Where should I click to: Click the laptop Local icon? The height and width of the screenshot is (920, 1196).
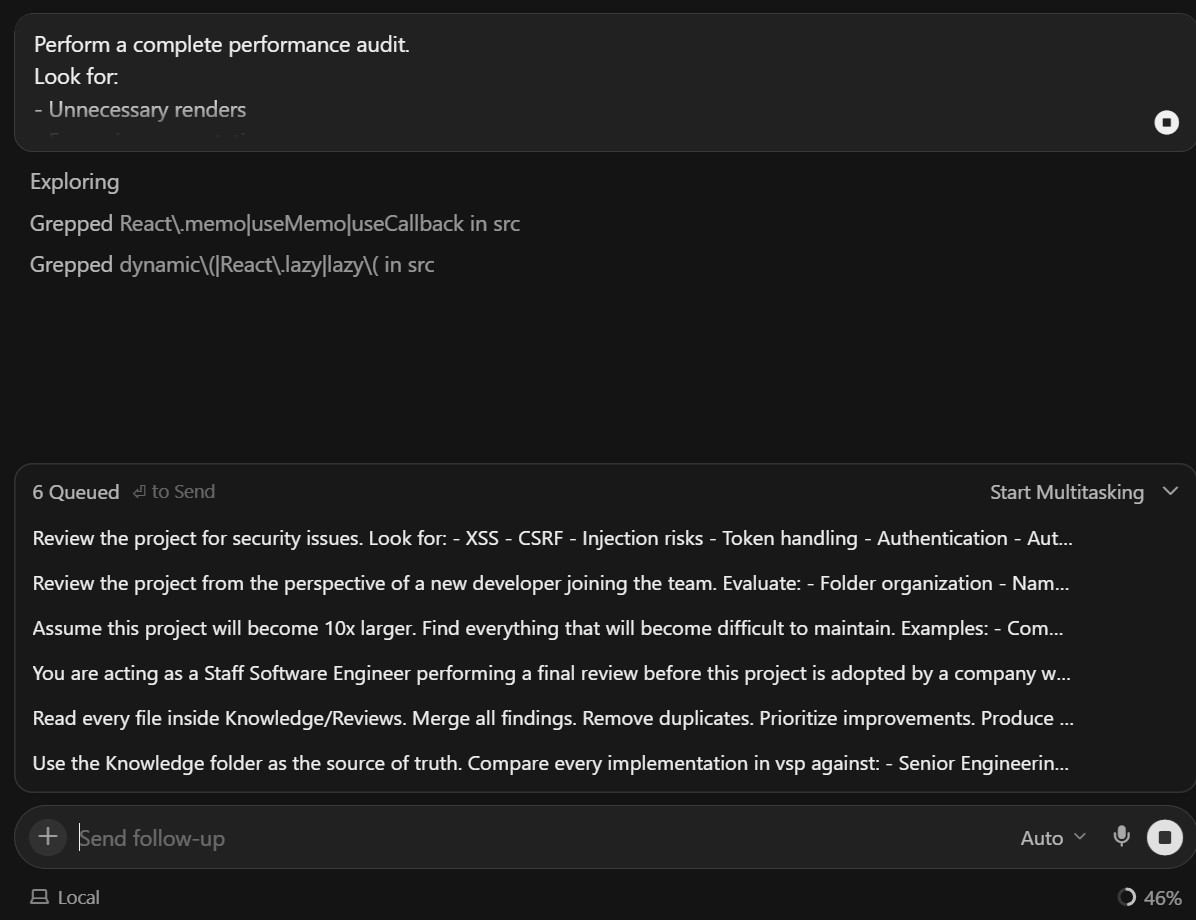[x=39, y=897]
